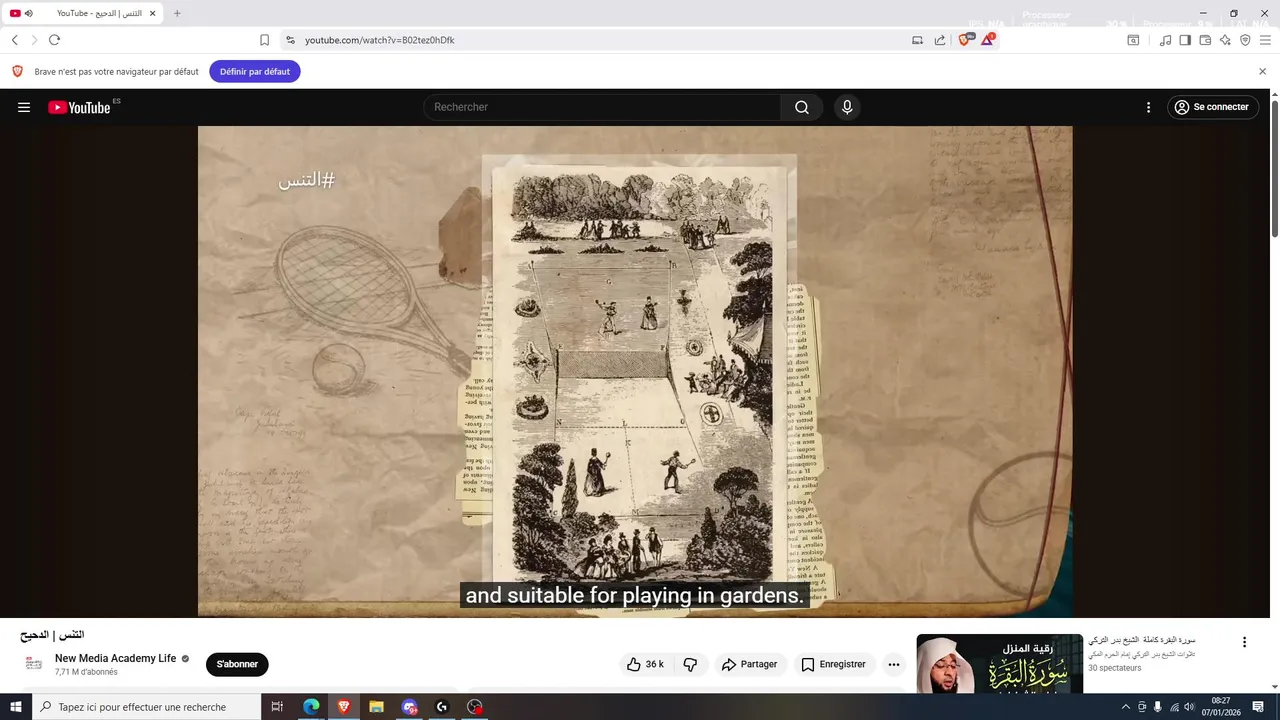Click the dislike thumbs-down button
This screenshot has height=720, width=1280.
(690, 664)
